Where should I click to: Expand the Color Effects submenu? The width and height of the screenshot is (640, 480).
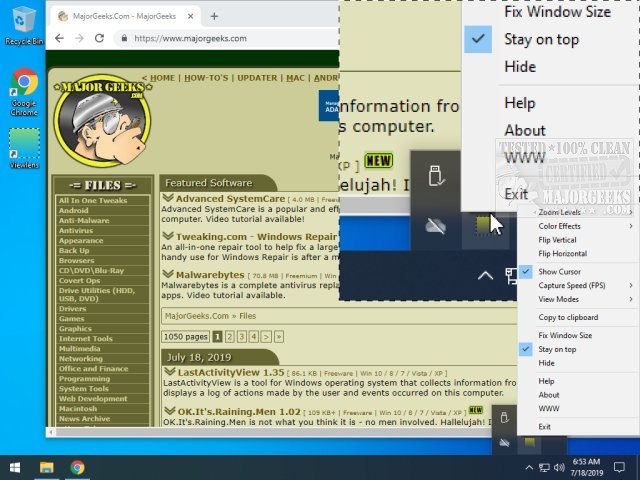point(578,226)
